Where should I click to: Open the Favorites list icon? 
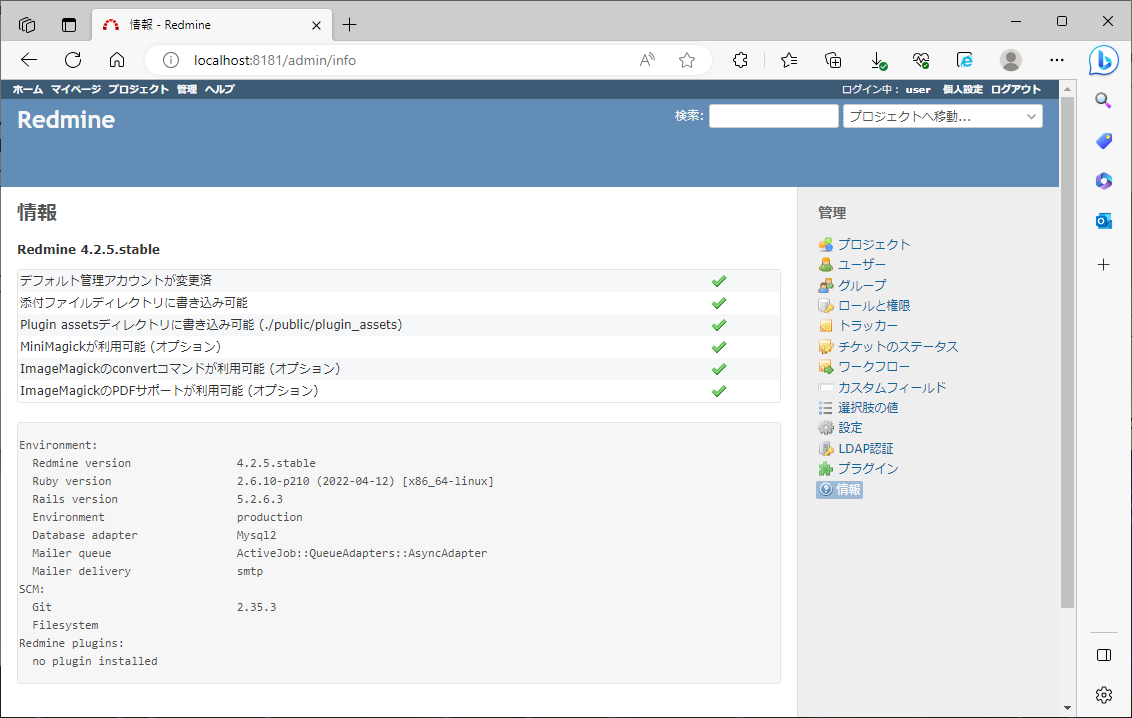coord(789,60)
